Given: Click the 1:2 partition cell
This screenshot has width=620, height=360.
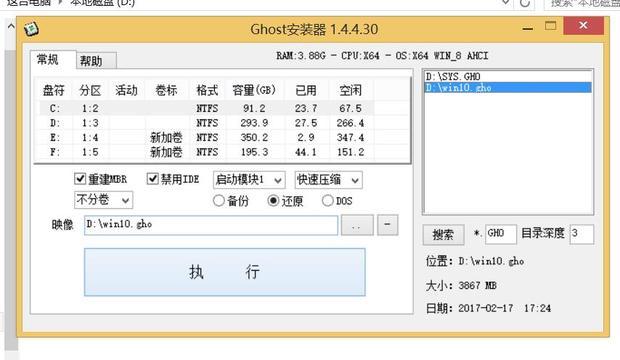Looking at the screenshot, I should pyautogui.click(x=91, y=108).
